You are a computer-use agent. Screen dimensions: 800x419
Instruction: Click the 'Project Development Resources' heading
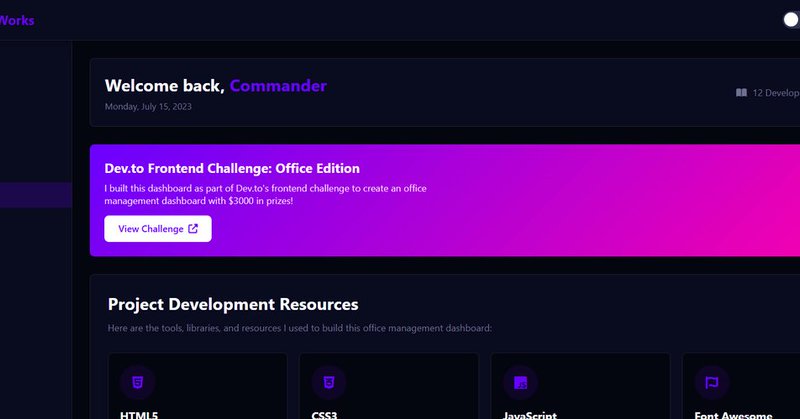[x=233, y=304]
